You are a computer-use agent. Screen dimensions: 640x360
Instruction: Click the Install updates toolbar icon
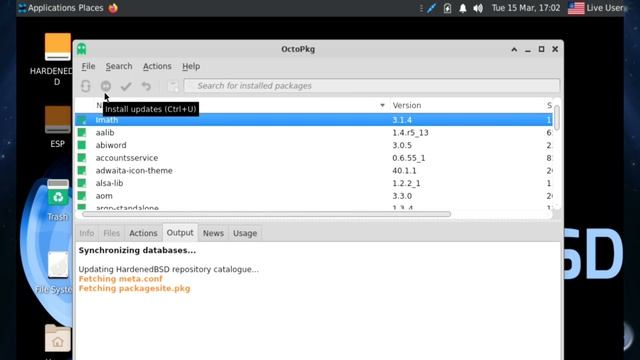coord(106,86)
